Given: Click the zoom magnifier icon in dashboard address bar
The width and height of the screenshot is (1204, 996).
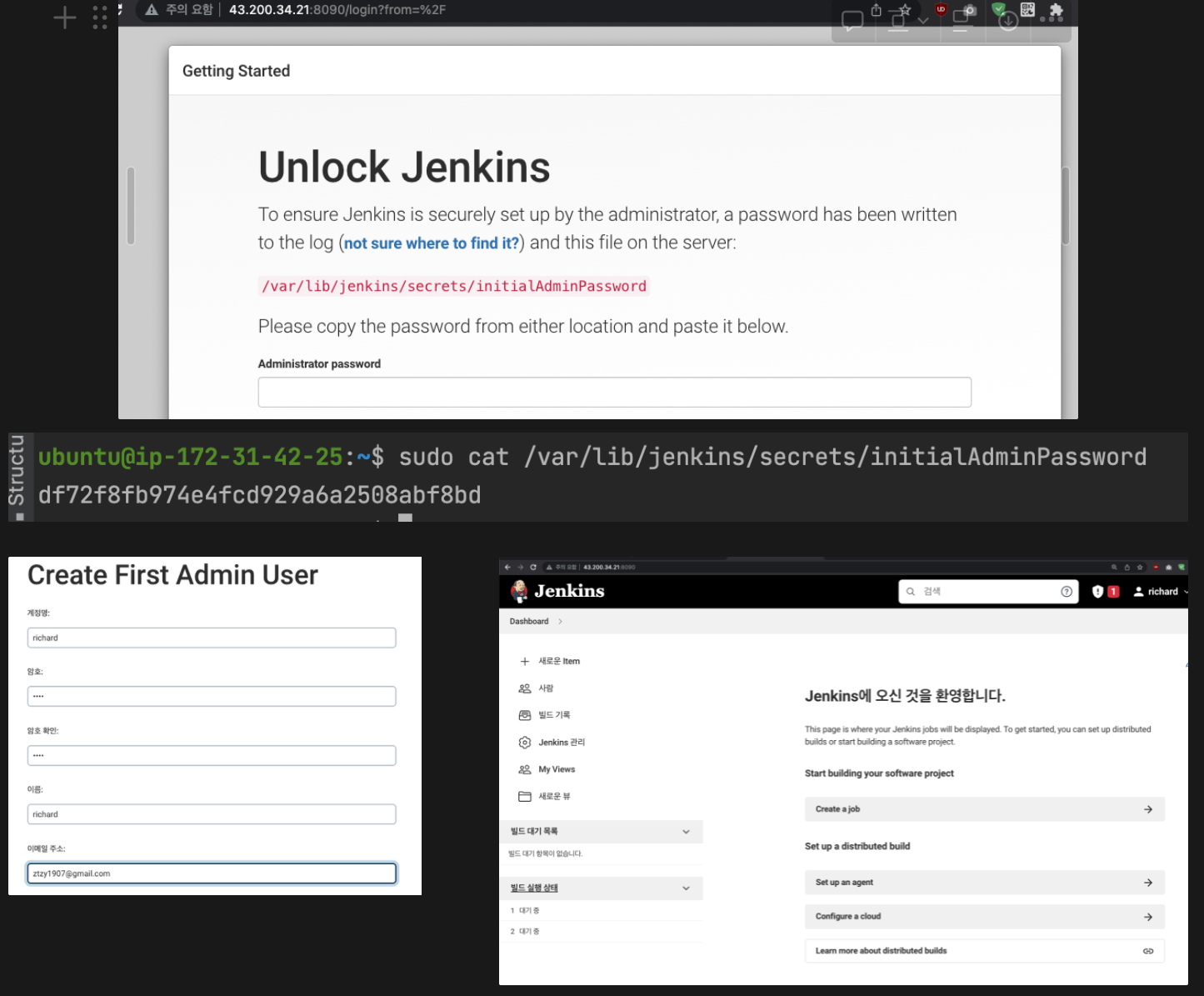Looking at the screenshot, I should click(1114, 567).
